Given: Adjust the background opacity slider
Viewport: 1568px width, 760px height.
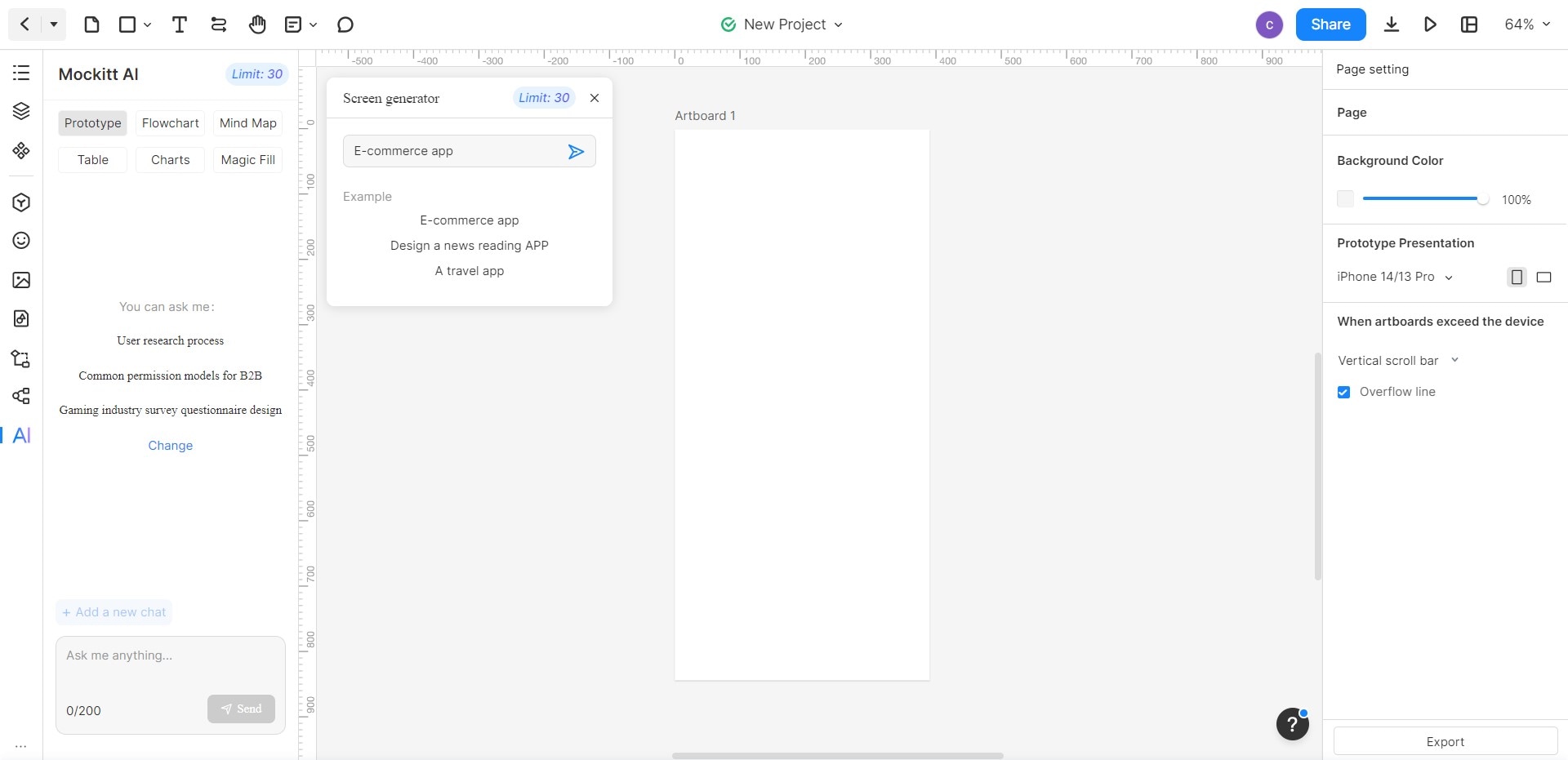Looking at the screenshot, I should click(x=1426, y=199).
